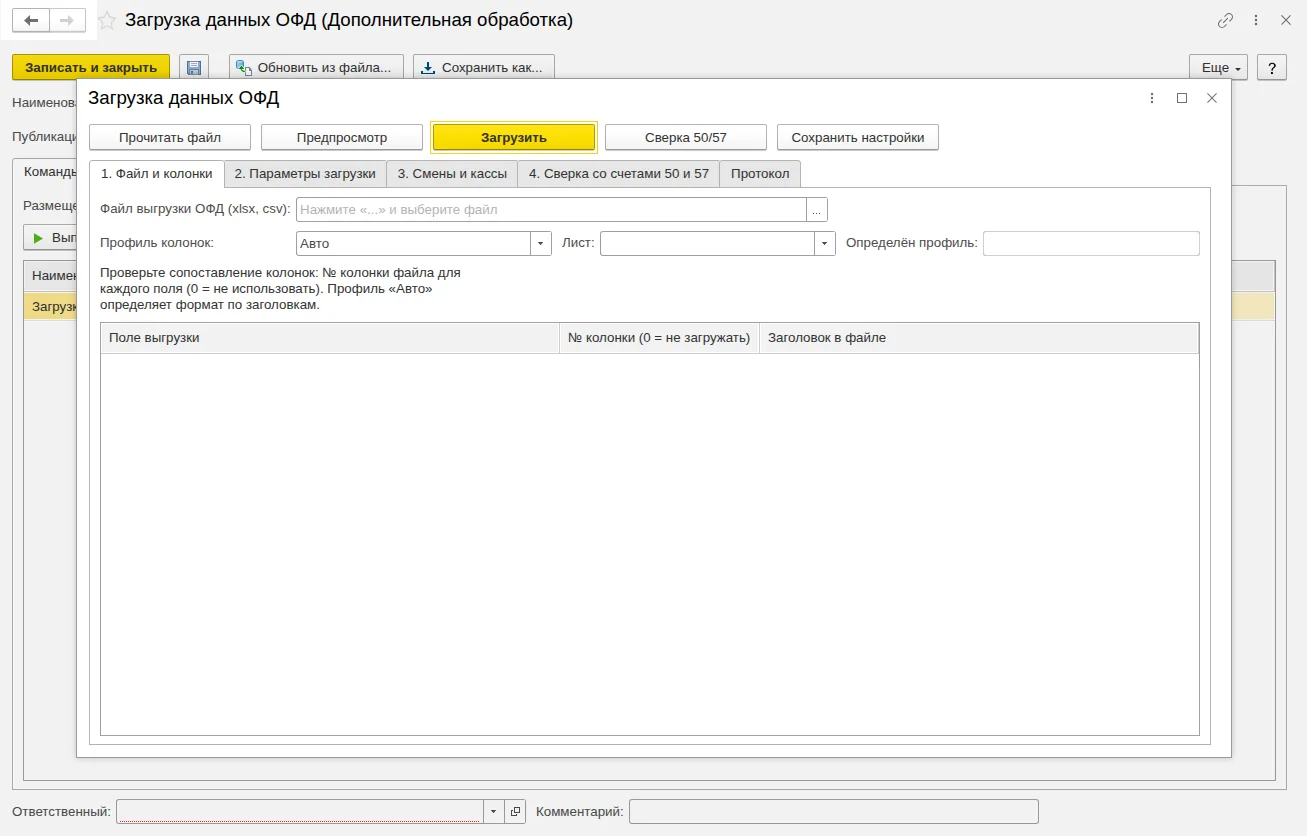Browse for the ОФД file with the ellipsis button
1307x836 pixels.
[x=817, y=210]
